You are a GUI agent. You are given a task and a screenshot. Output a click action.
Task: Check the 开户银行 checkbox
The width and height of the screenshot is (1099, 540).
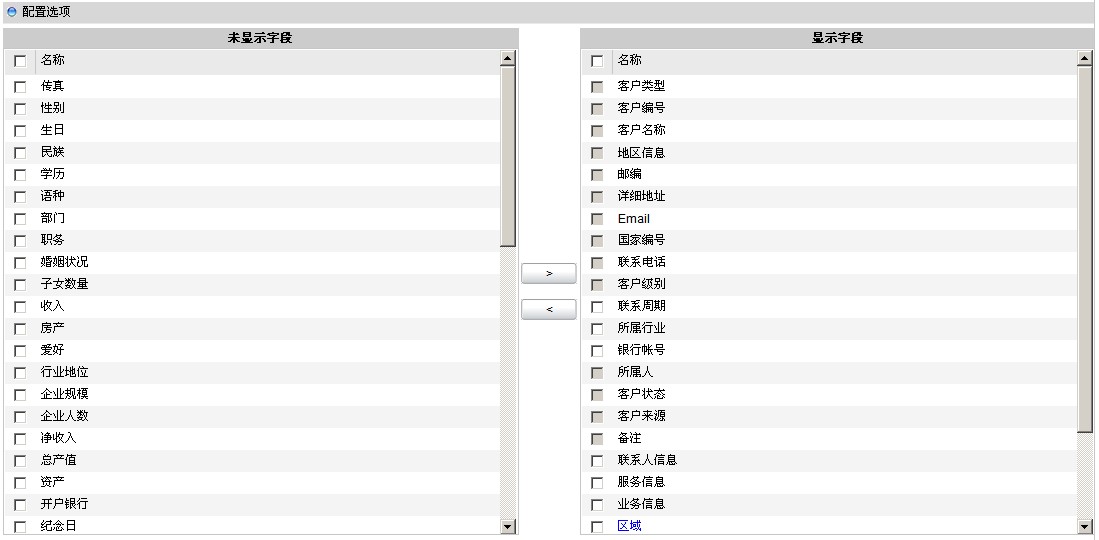click(20, 505)
